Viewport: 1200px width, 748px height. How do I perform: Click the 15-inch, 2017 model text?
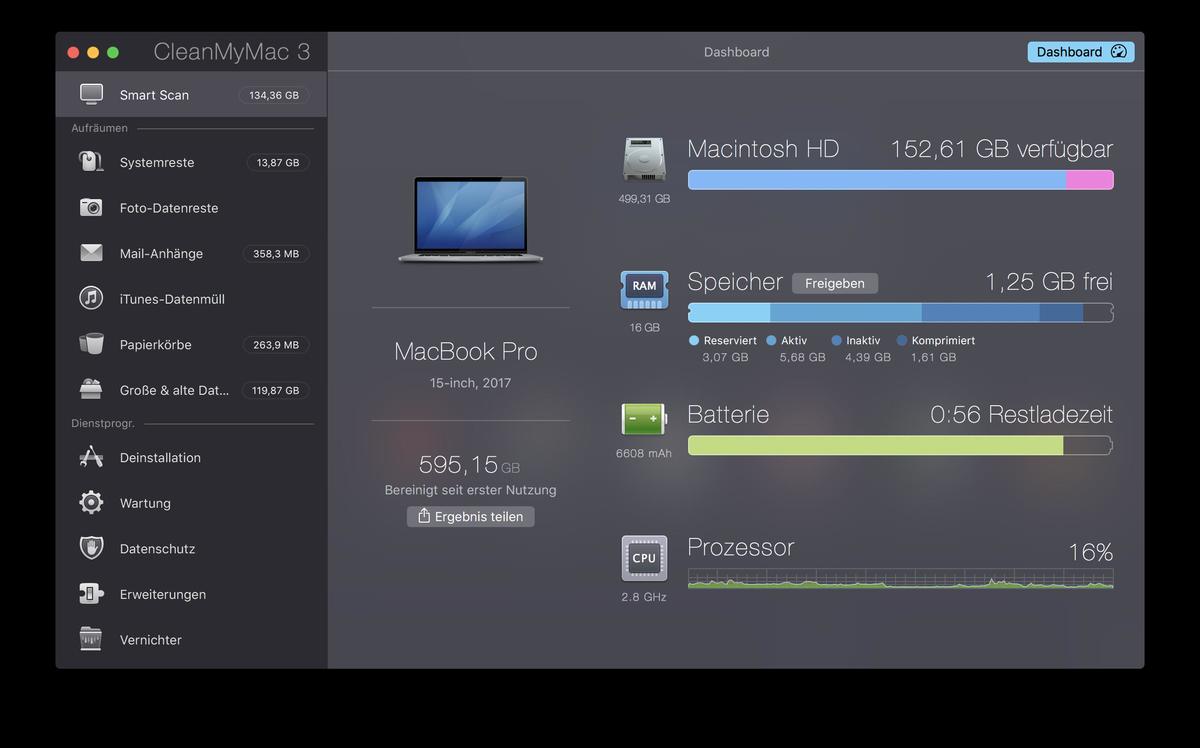[470, 383]
